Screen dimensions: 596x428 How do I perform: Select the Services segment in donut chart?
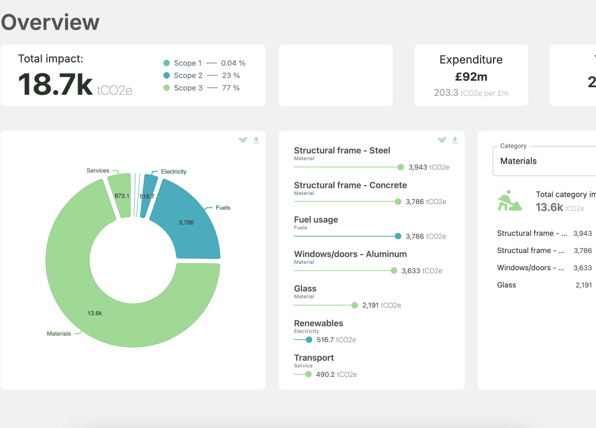tap(121, 195)
